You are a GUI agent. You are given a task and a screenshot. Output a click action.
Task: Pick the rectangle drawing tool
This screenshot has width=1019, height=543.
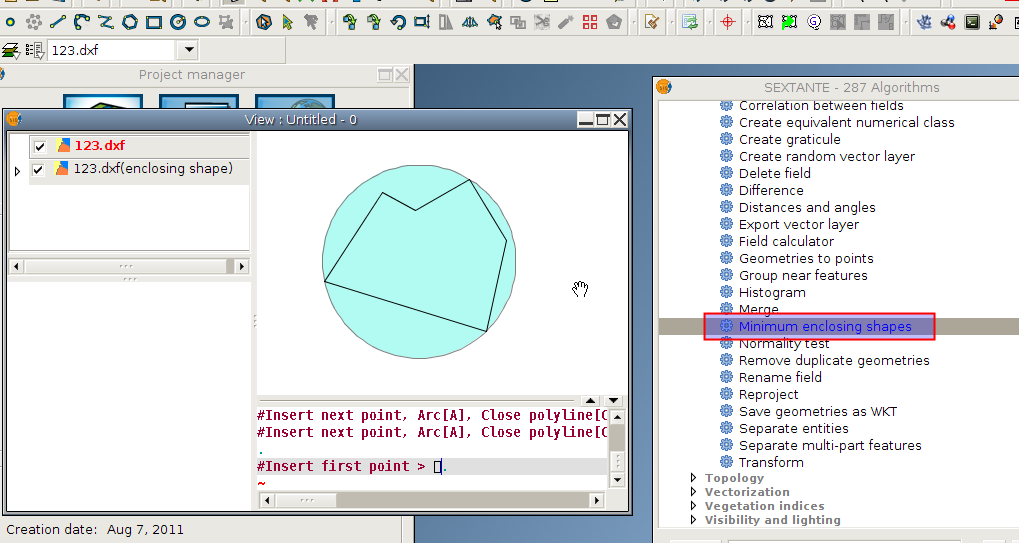(154, 21)
